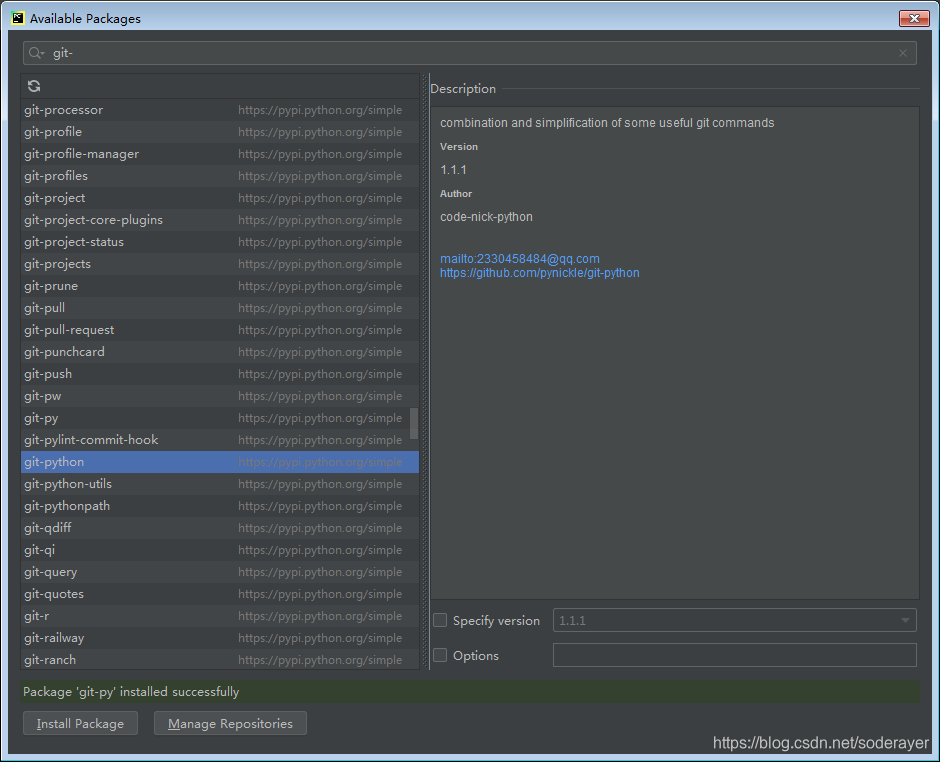This screenshot has height=762, width=940.
Task: Select the git-pull-request package
Action: pos(69,329)
